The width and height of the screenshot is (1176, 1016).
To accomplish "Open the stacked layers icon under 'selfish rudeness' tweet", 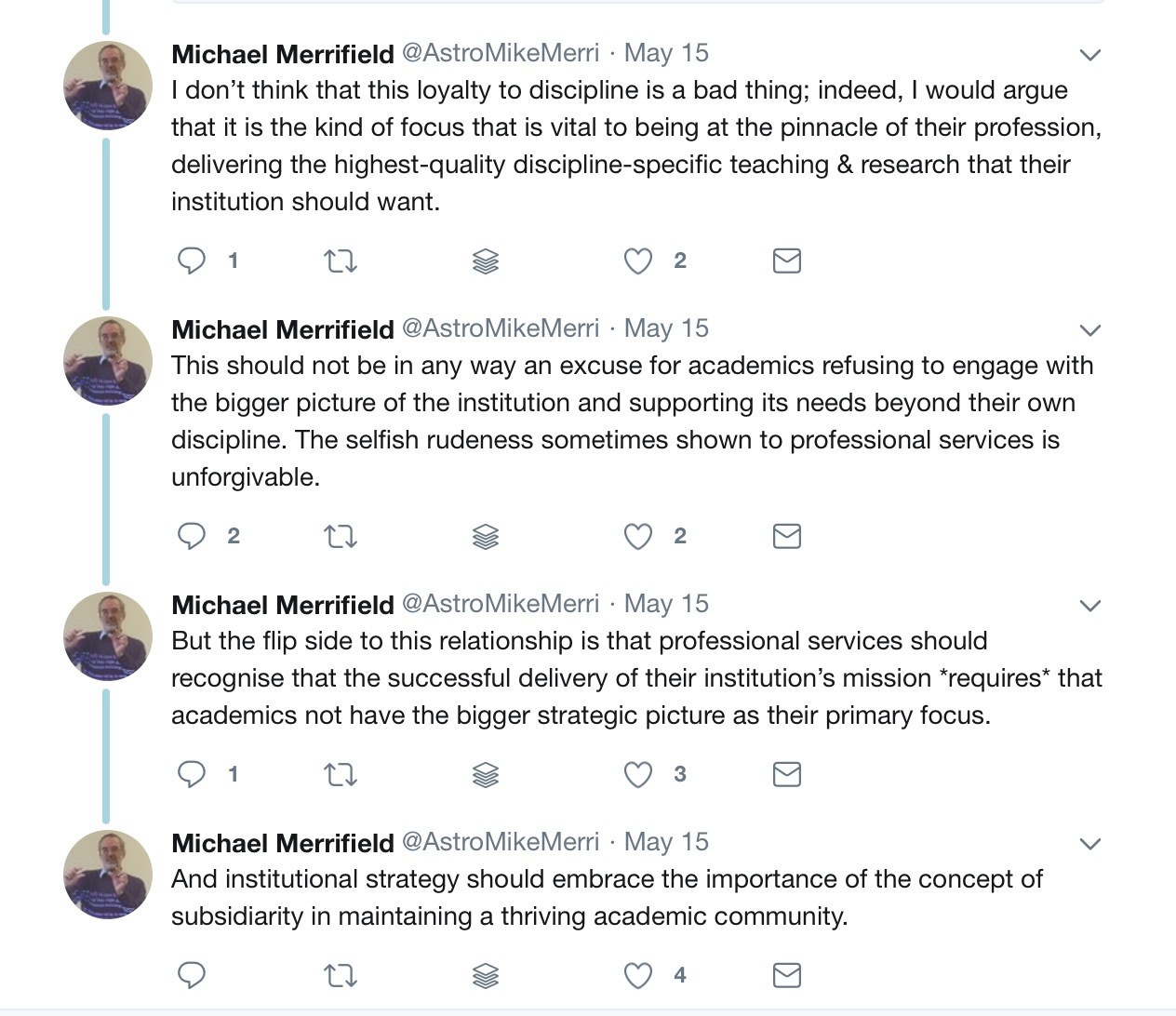I will pyautogui.click(x=486, y=537).
